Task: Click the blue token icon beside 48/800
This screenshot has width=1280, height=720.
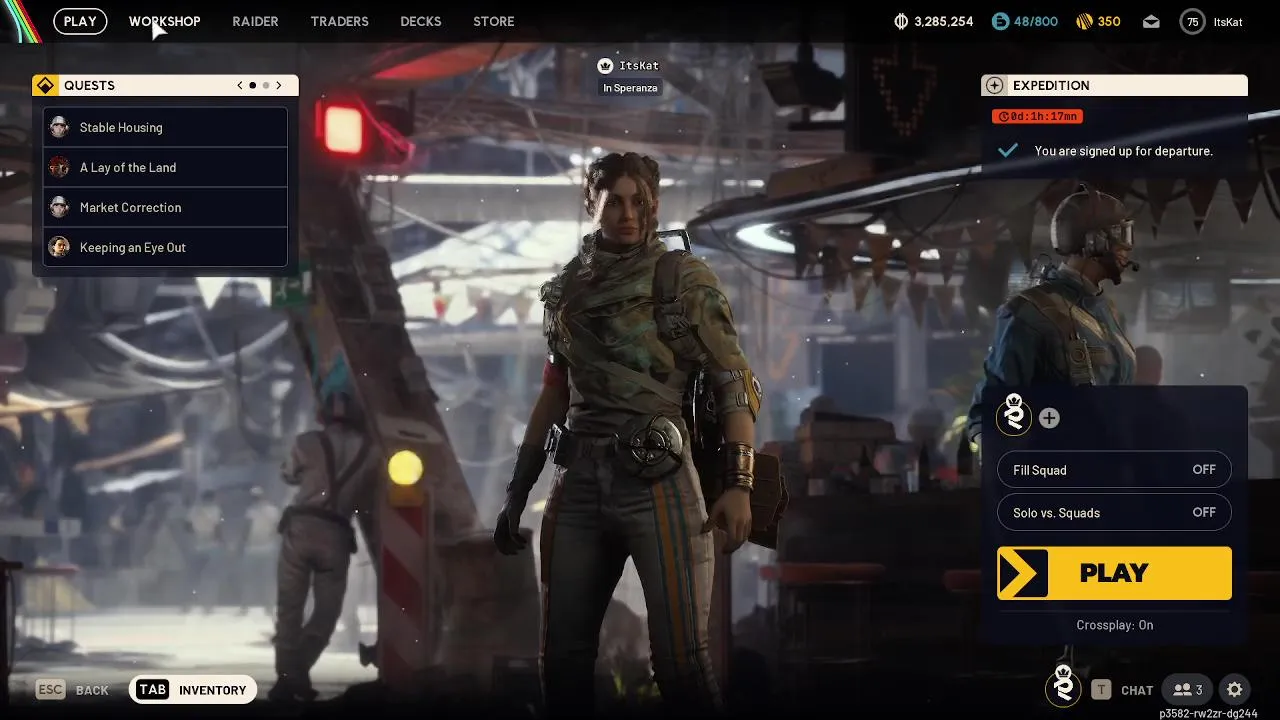Action: [x=1000, y=21]
